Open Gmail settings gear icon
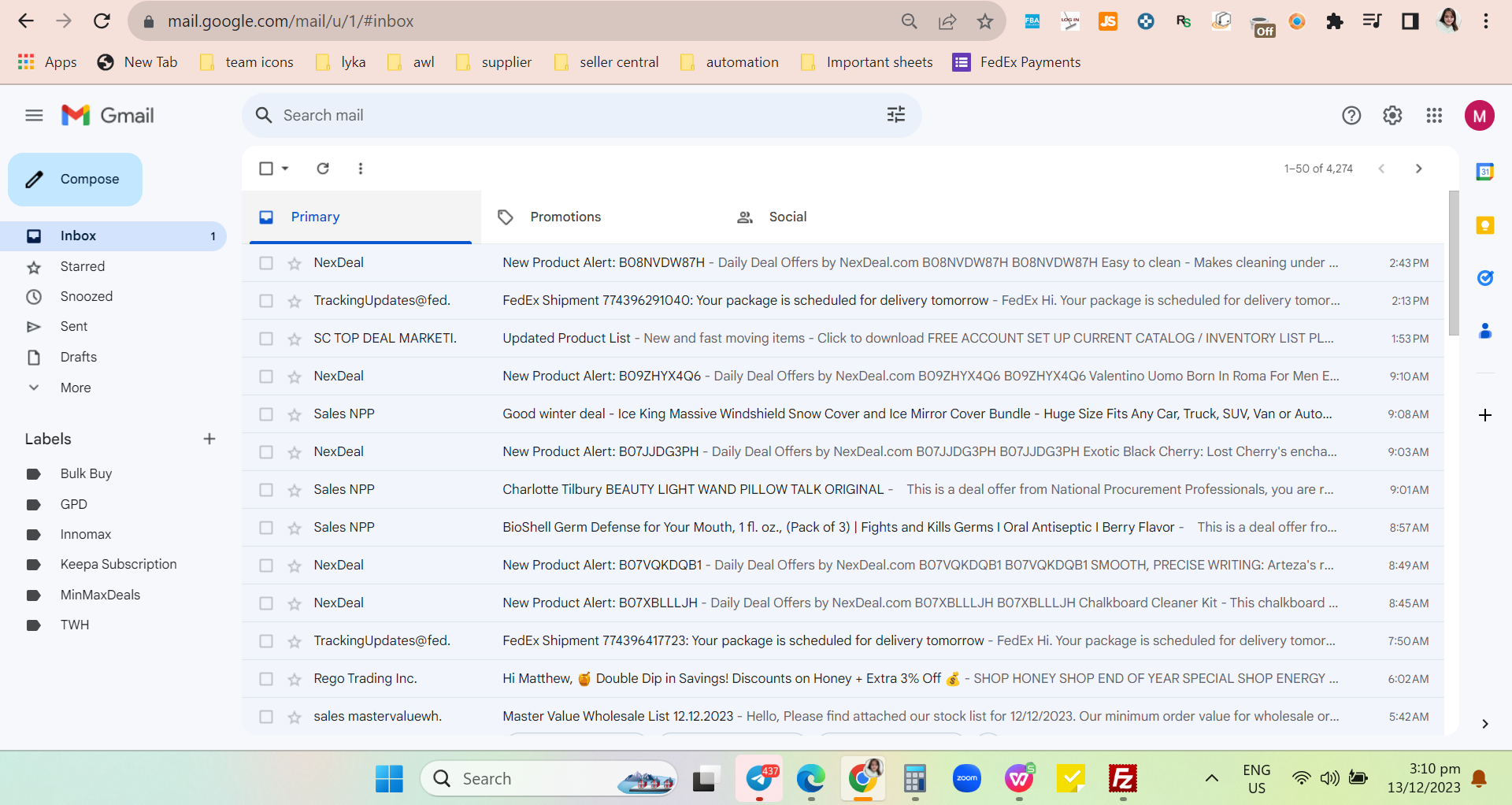Image resolution: width=1512 pixels, height=805 pixels. (x=1392, y=116)
